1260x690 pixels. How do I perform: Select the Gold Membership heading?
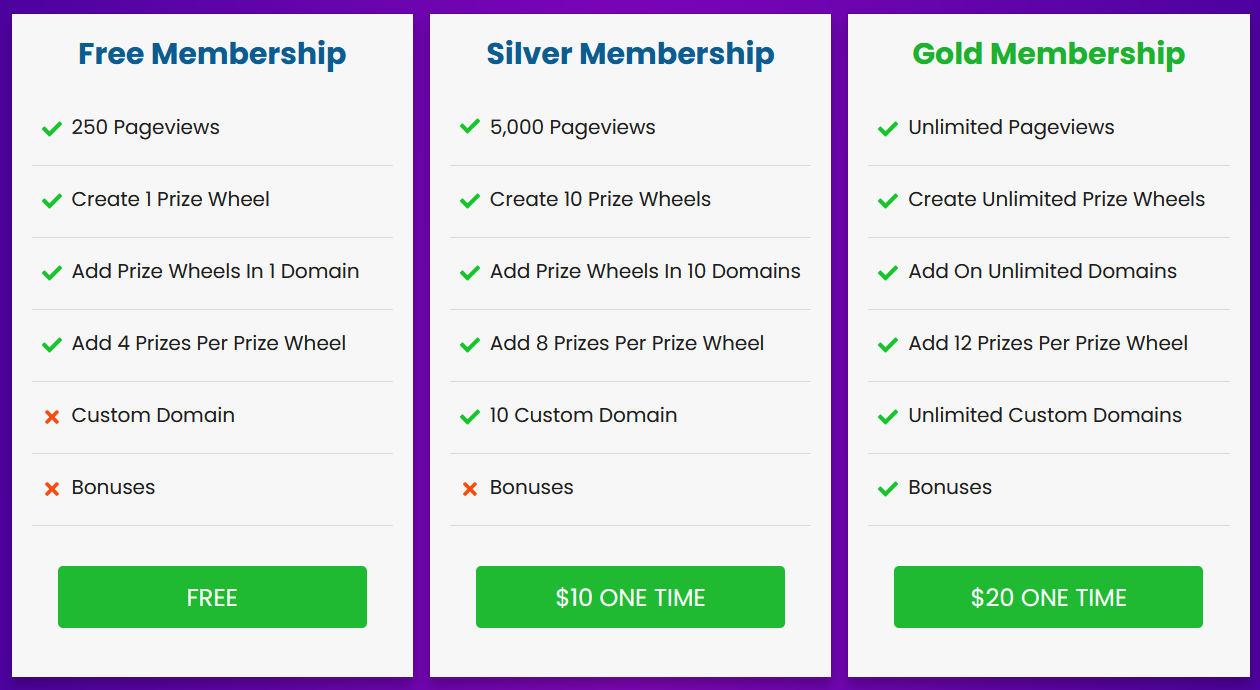[1048, 54]
